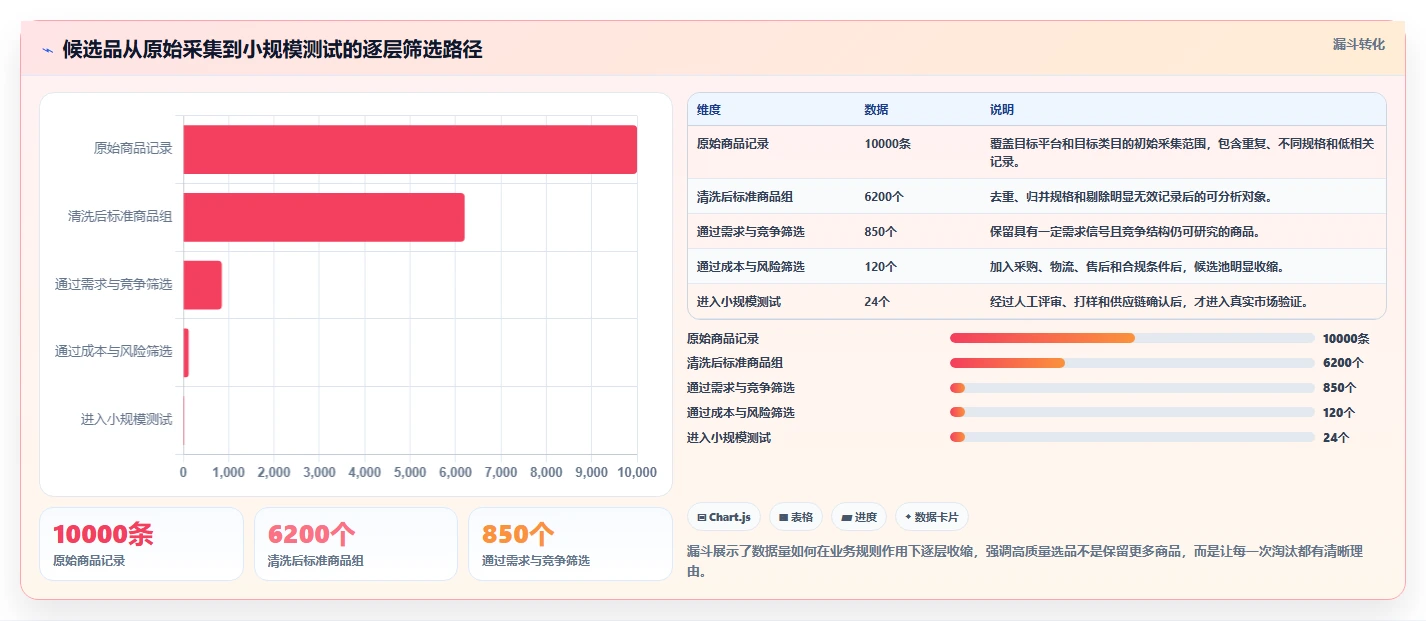Click the chart title heading text
The height and width of the screenshot is (621, 1426).
point(272,49)
